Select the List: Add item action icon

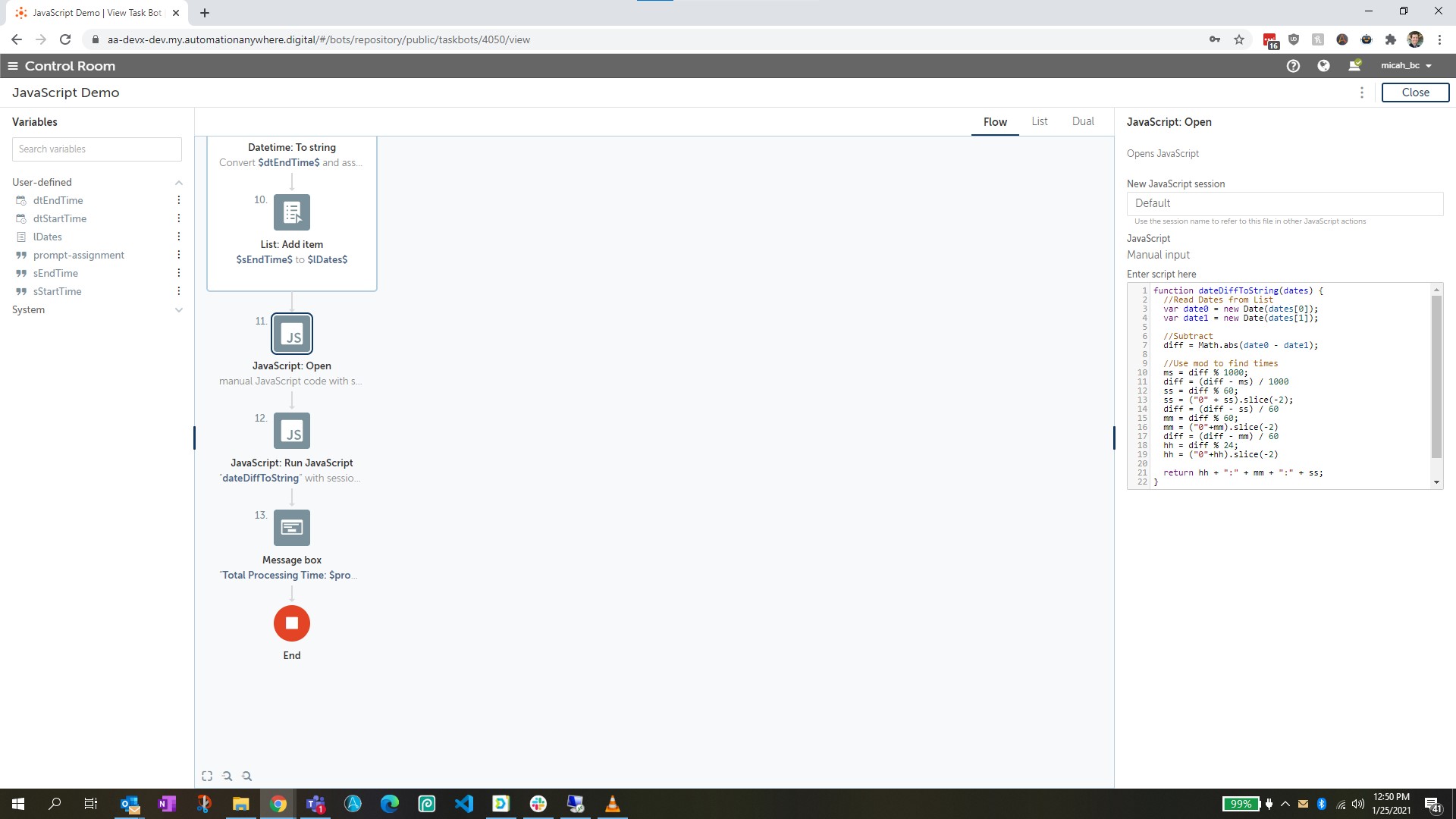pos(292,212)
